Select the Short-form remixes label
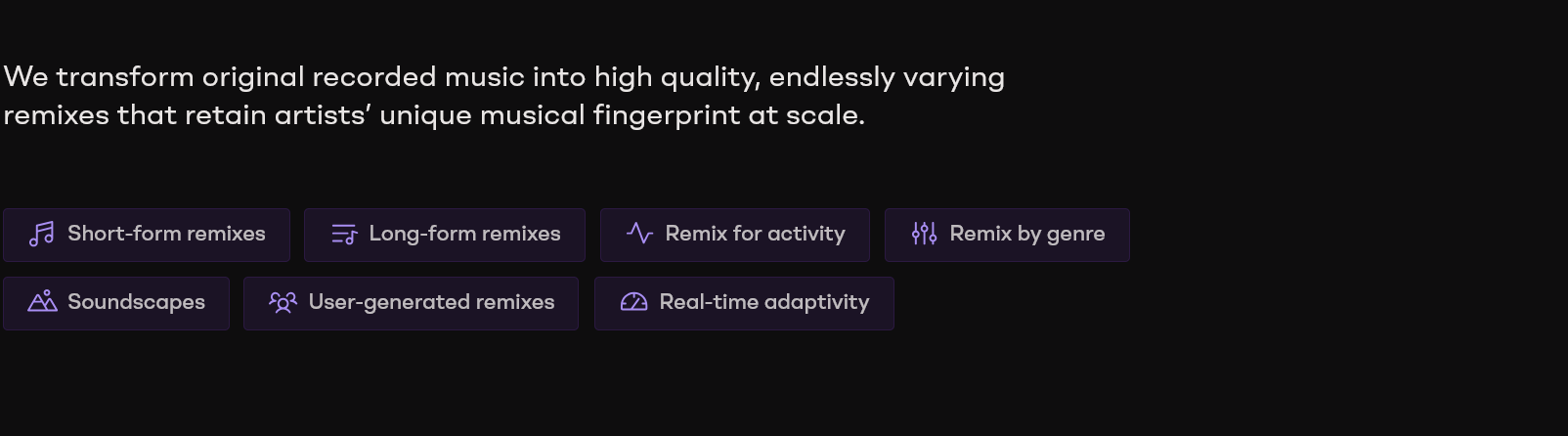The image size is (1568, 436). click(x=166, y=234)
